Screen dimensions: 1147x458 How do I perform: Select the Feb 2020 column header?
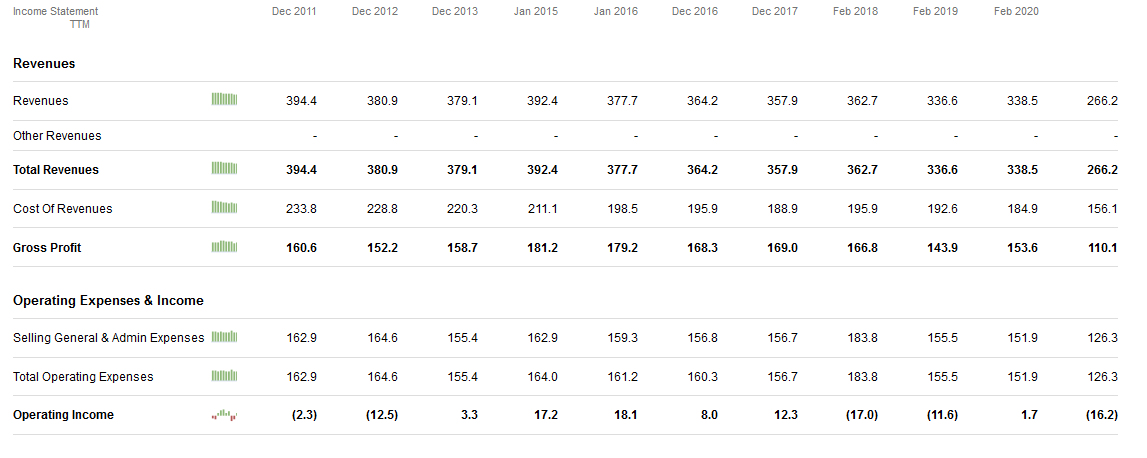click(1016, 12)
